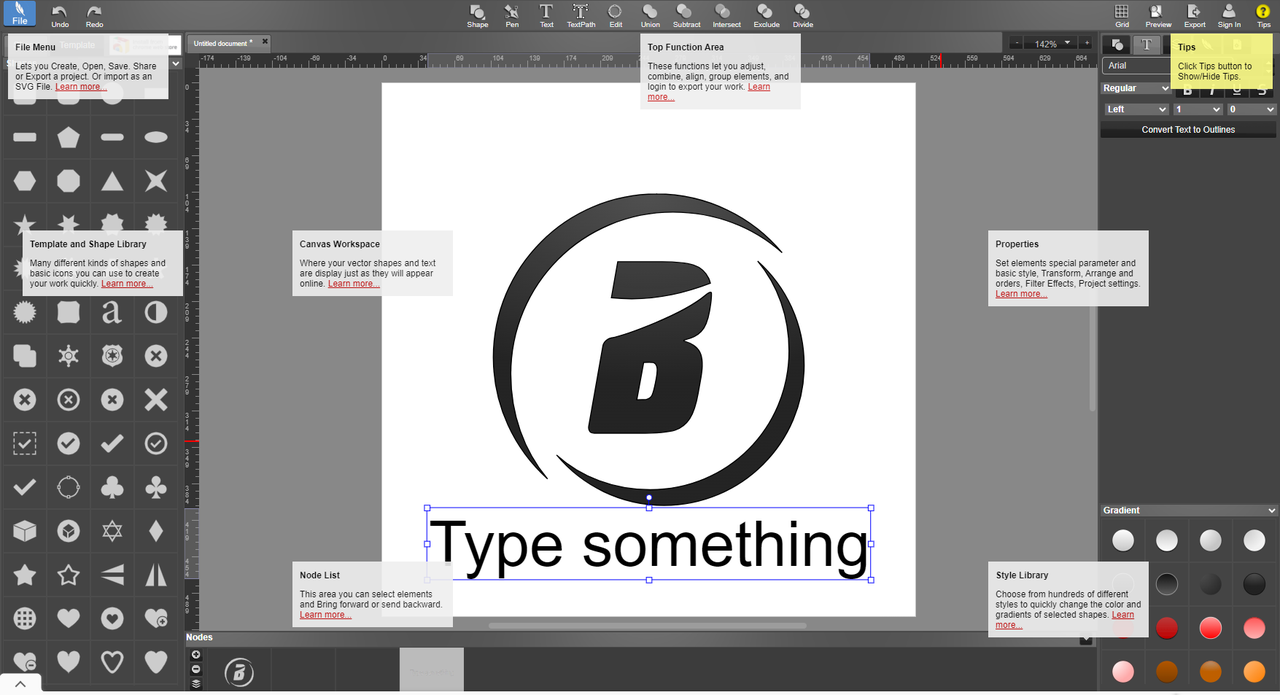The height and width of the screenshot is (695, 1280).
Task: Toggle underline text formatting
Action: click(x=1239, y=90)
